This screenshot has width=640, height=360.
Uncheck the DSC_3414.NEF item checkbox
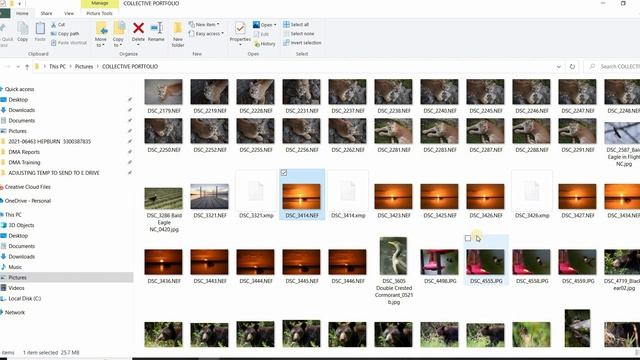[284, 173]
